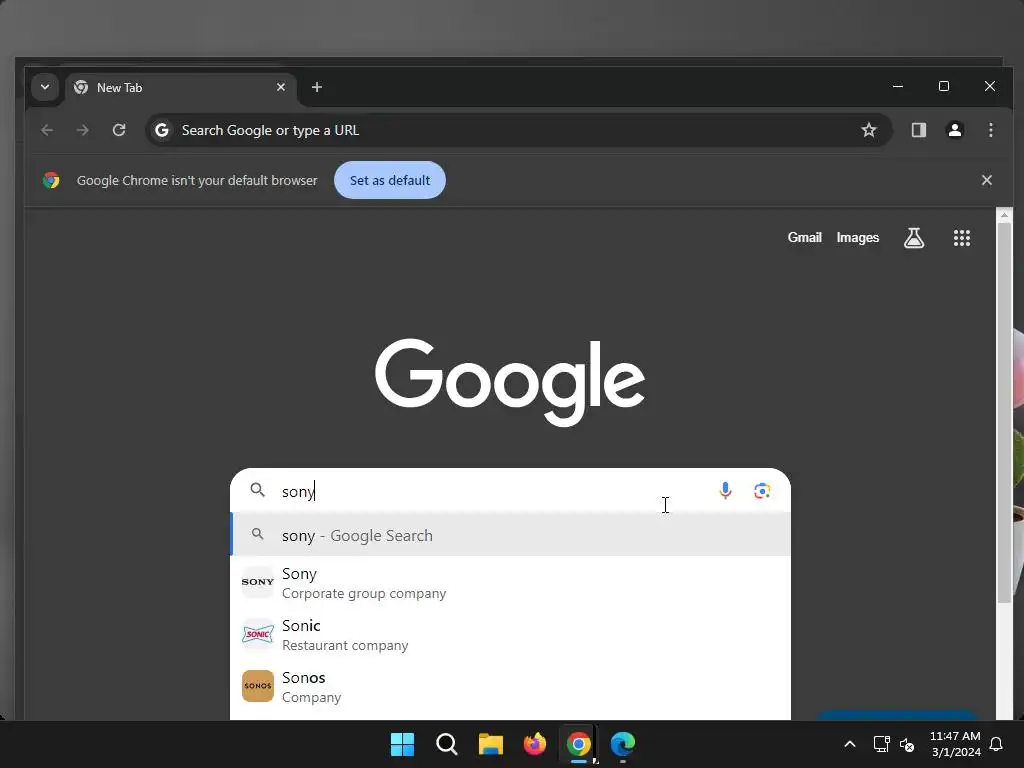Bookmark this tab with star icon
The width and height of the screenshot is (1024, 768).
click(869, 130)
